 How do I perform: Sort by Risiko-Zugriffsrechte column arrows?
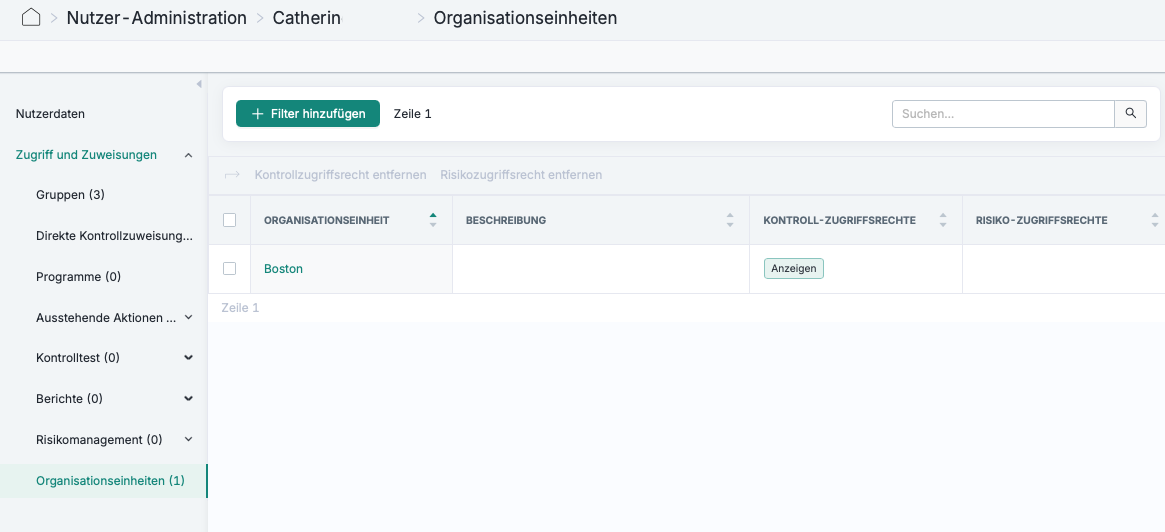1155,220
